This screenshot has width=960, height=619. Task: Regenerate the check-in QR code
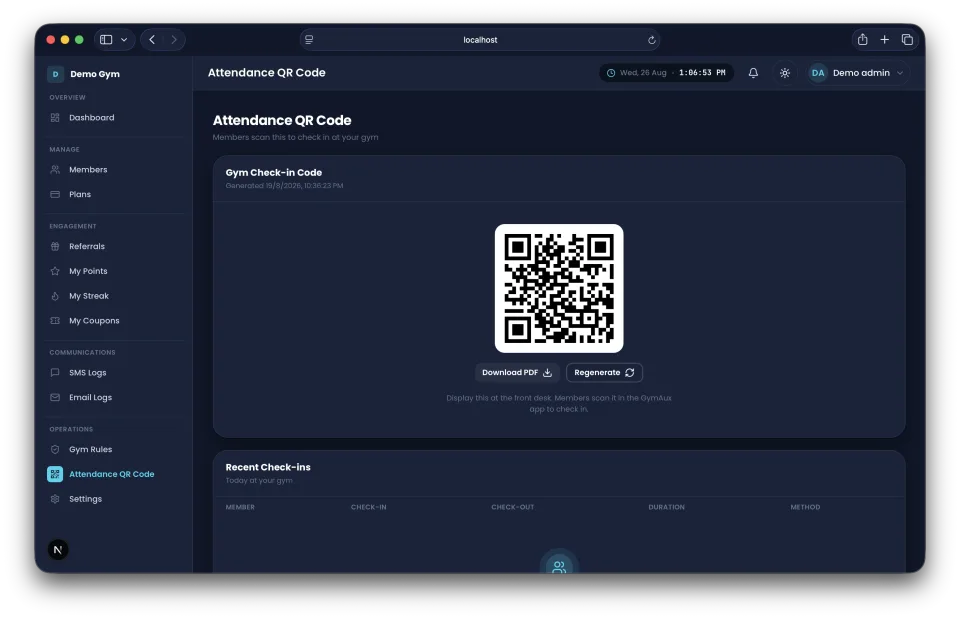coord(604,372)
